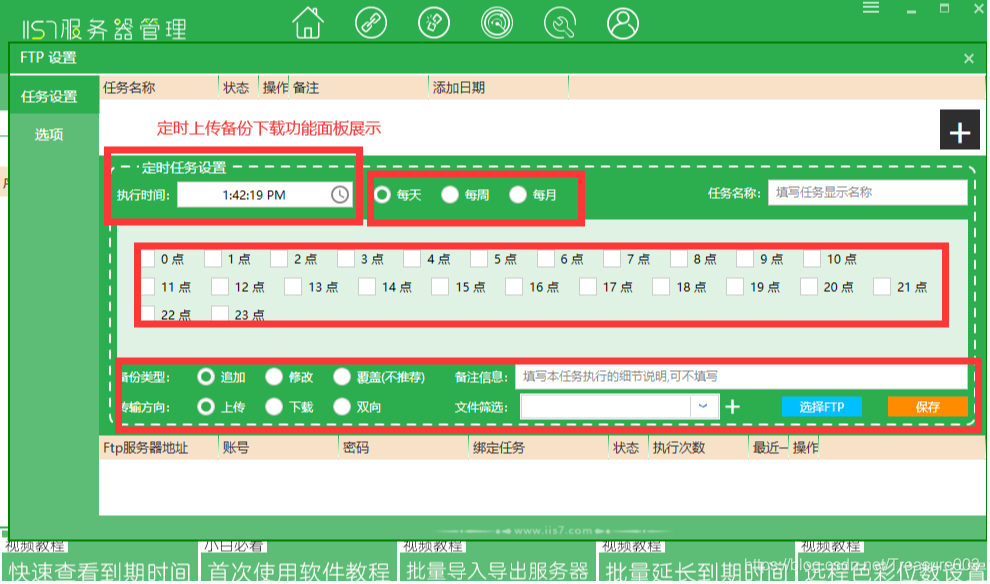
Task: Select the 每月 radio button
Action: pos(518,194)
